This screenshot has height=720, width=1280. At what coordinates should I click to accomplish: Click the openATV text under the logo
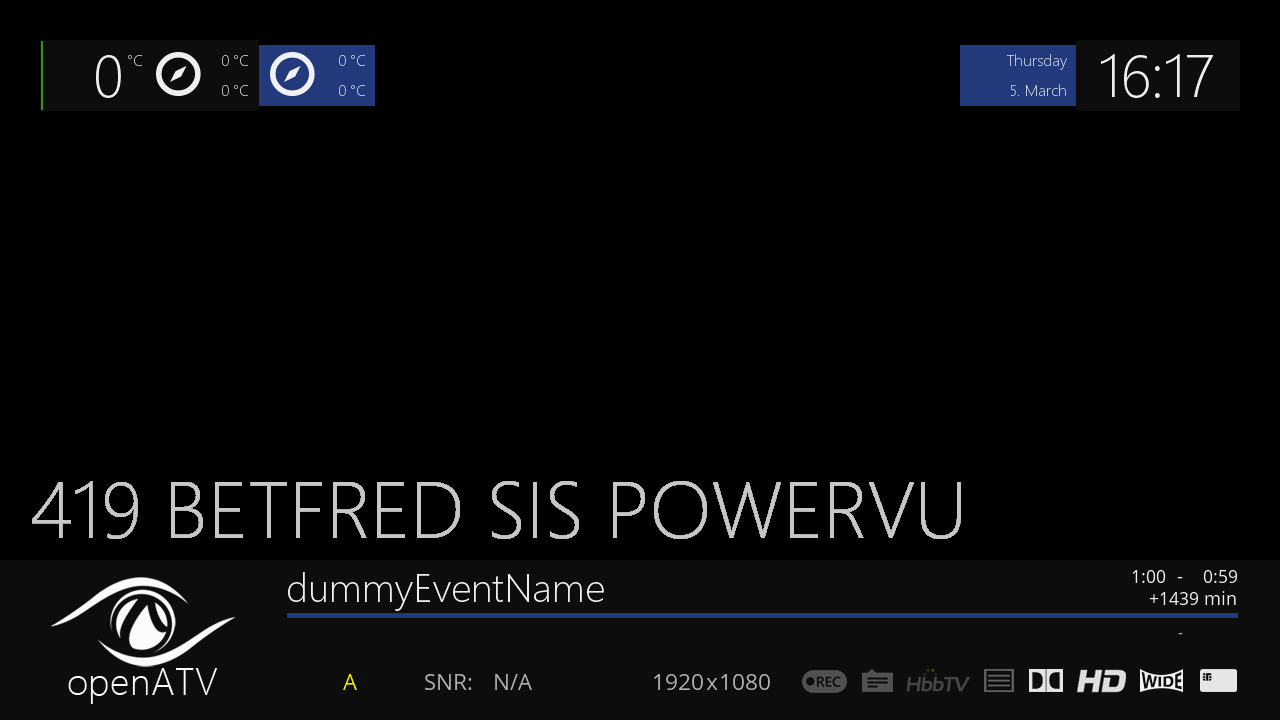point(142,684)
